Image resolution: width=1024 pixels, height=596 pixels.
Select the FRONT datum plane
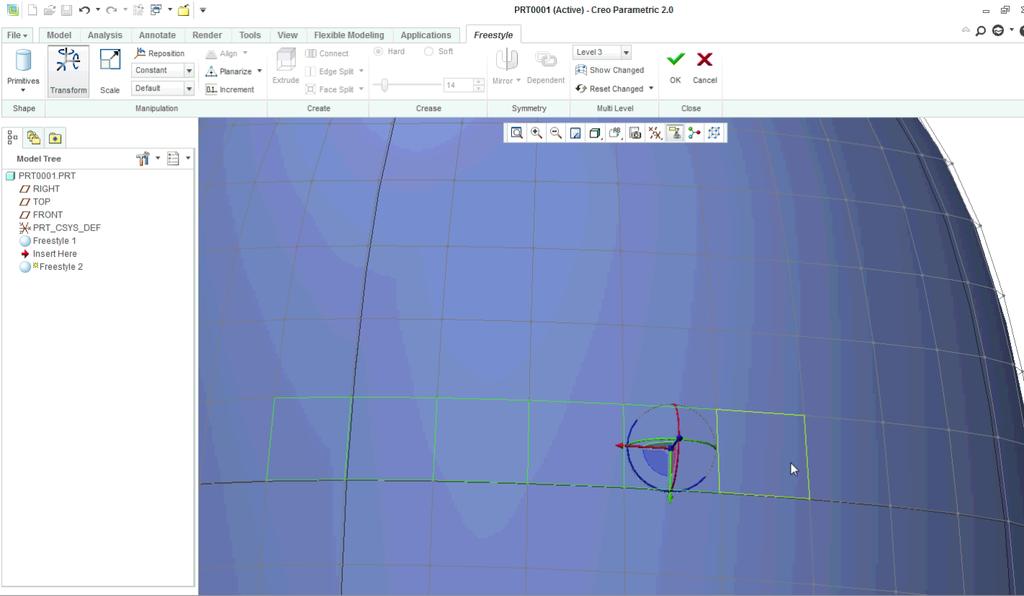41,215
